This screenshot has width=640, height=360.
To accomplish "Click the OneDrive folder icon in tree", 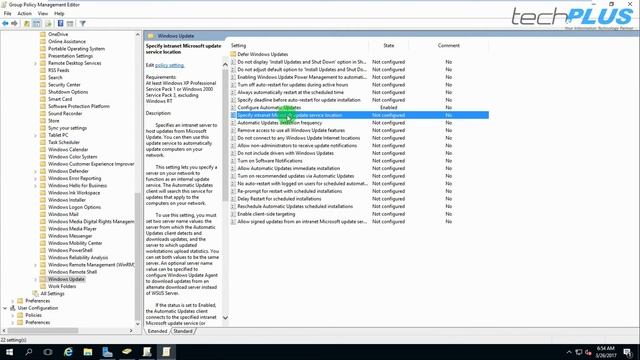I will click(x=43, y=34).
